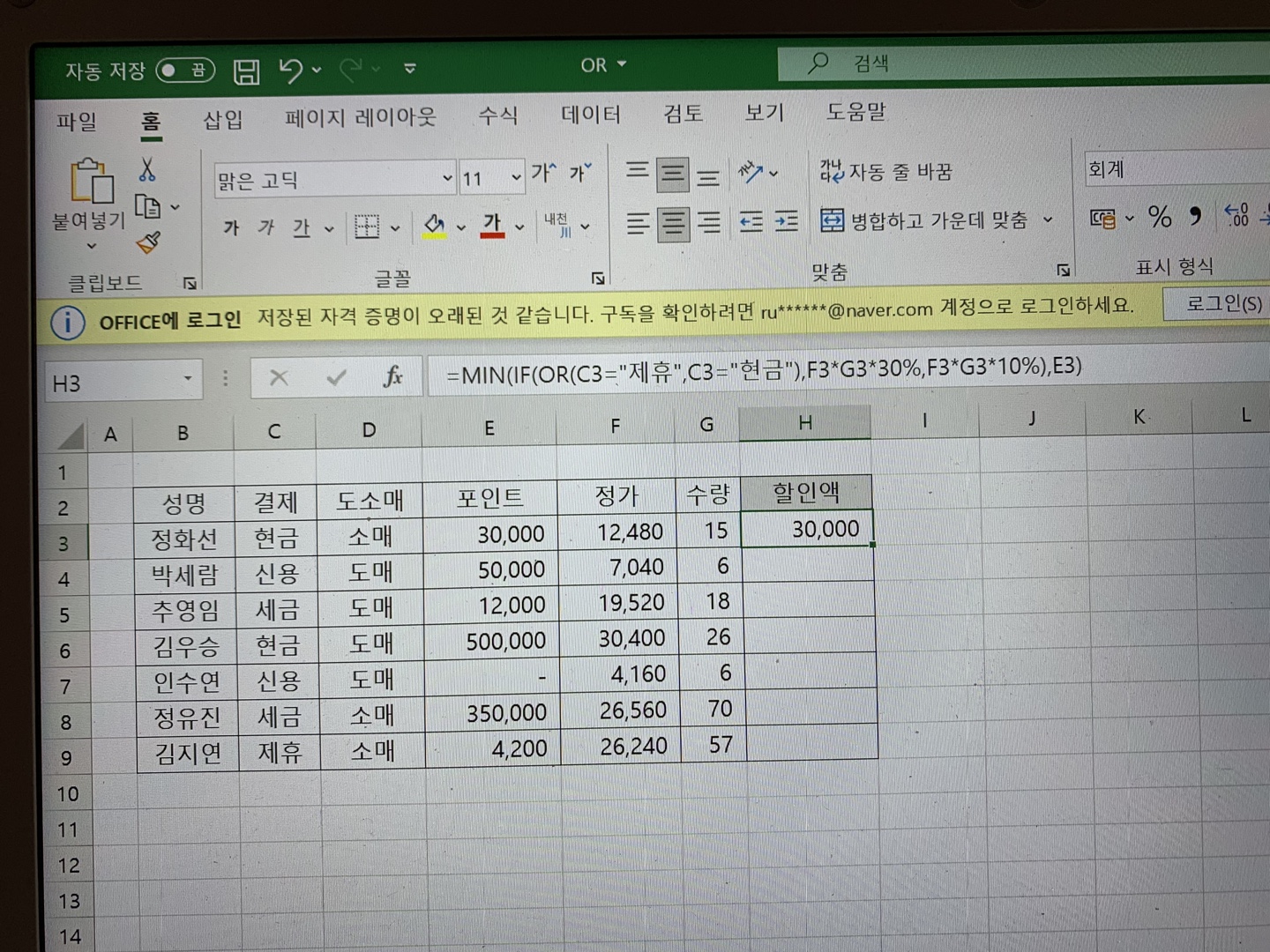Click the Increase Indent icon
This screenshot has height=952, width=1270.
point(786,221)
